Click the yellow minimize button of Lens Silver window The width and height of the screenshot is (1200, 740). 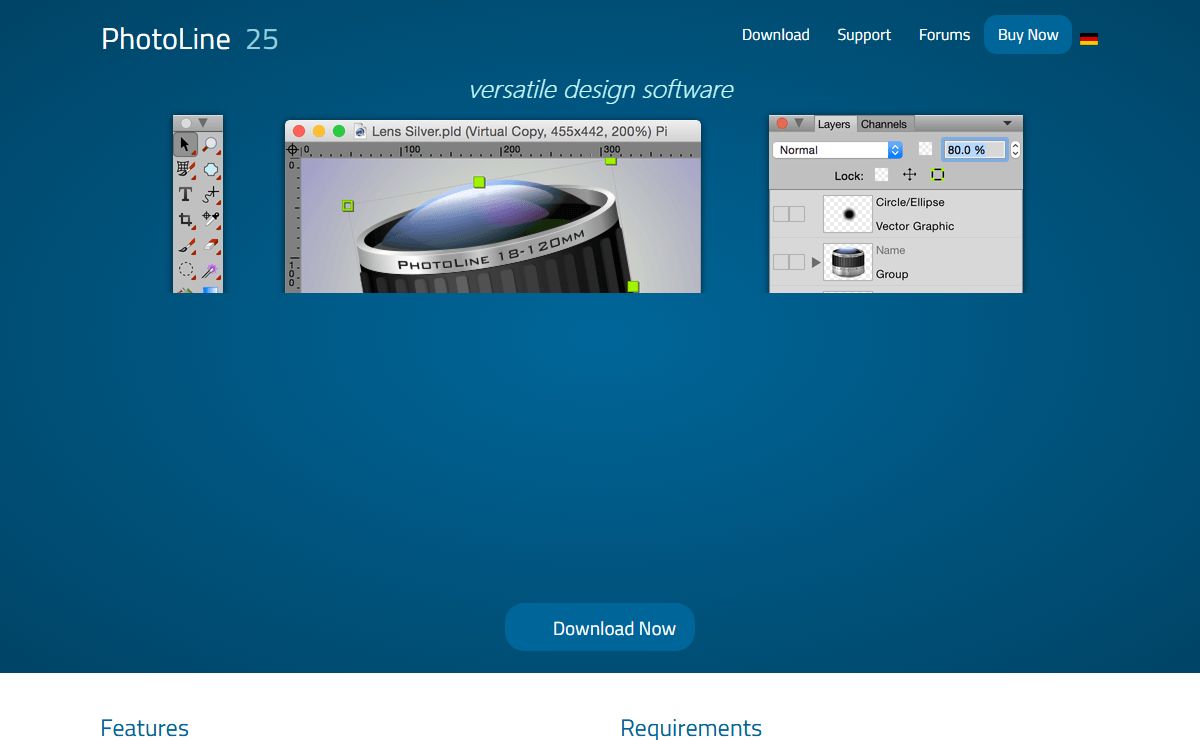pos(319,131)
